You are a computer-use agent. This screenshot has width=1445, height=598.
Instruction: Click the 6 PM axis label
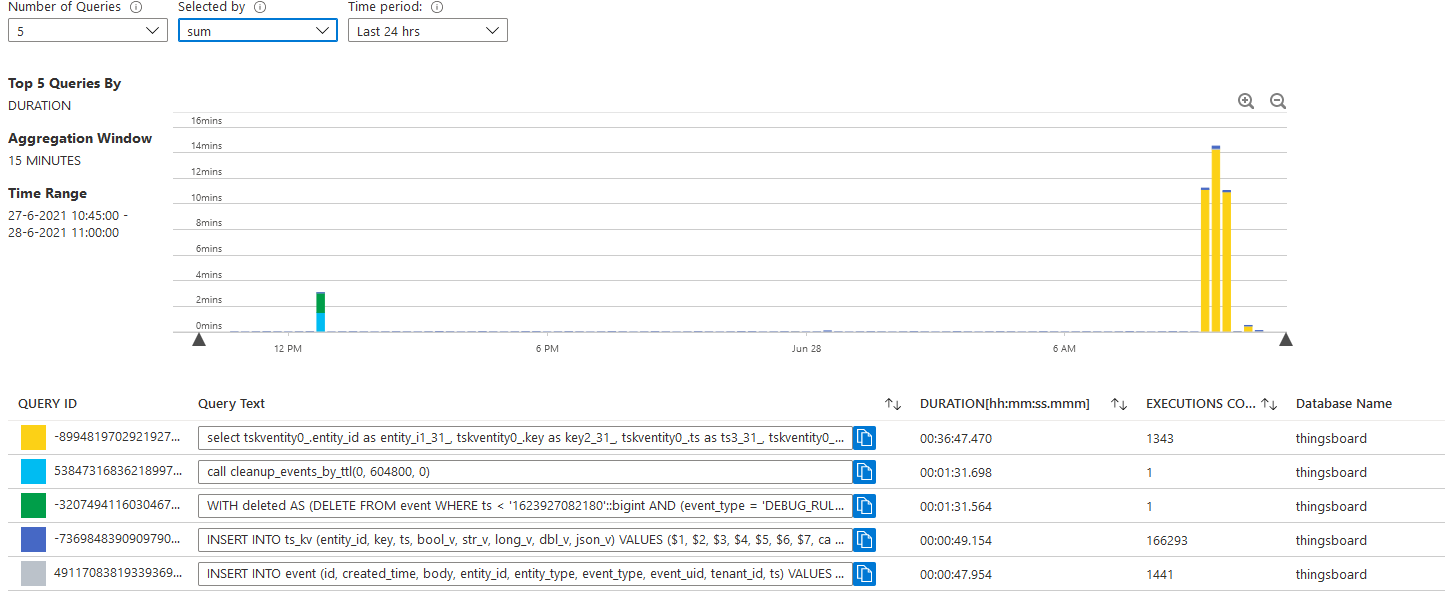pos(546,348)
